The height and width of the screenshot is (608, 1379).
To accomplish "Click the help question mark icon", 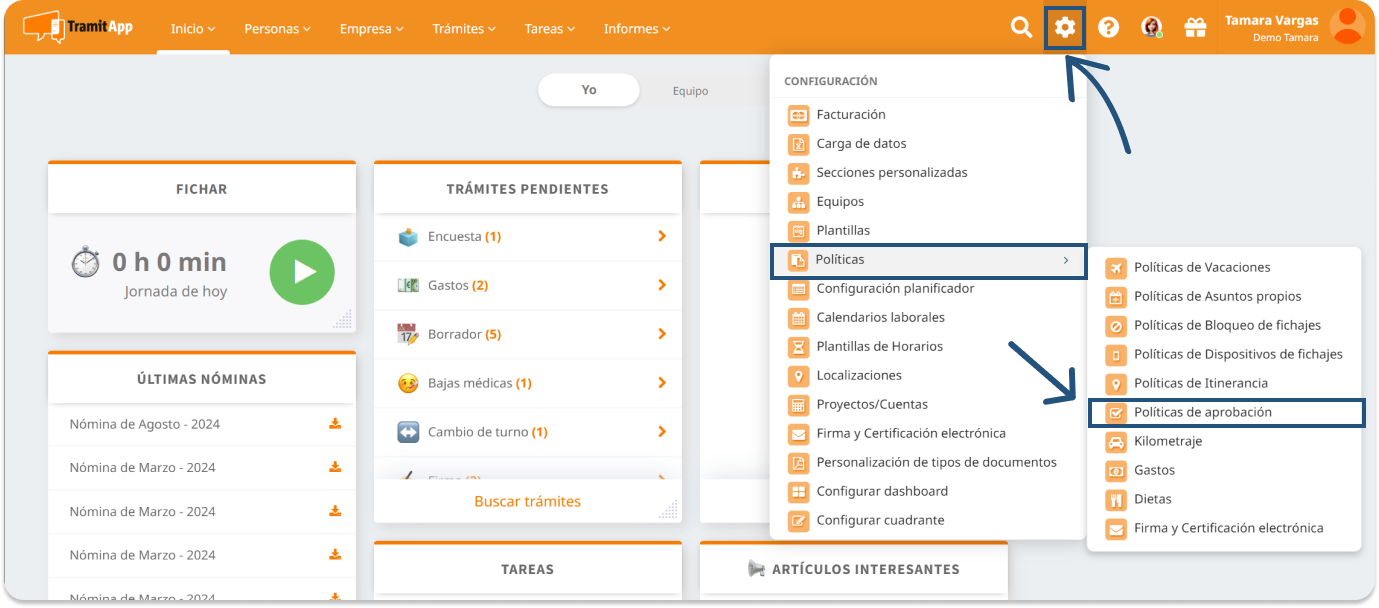I will [x=1108, y=28].
